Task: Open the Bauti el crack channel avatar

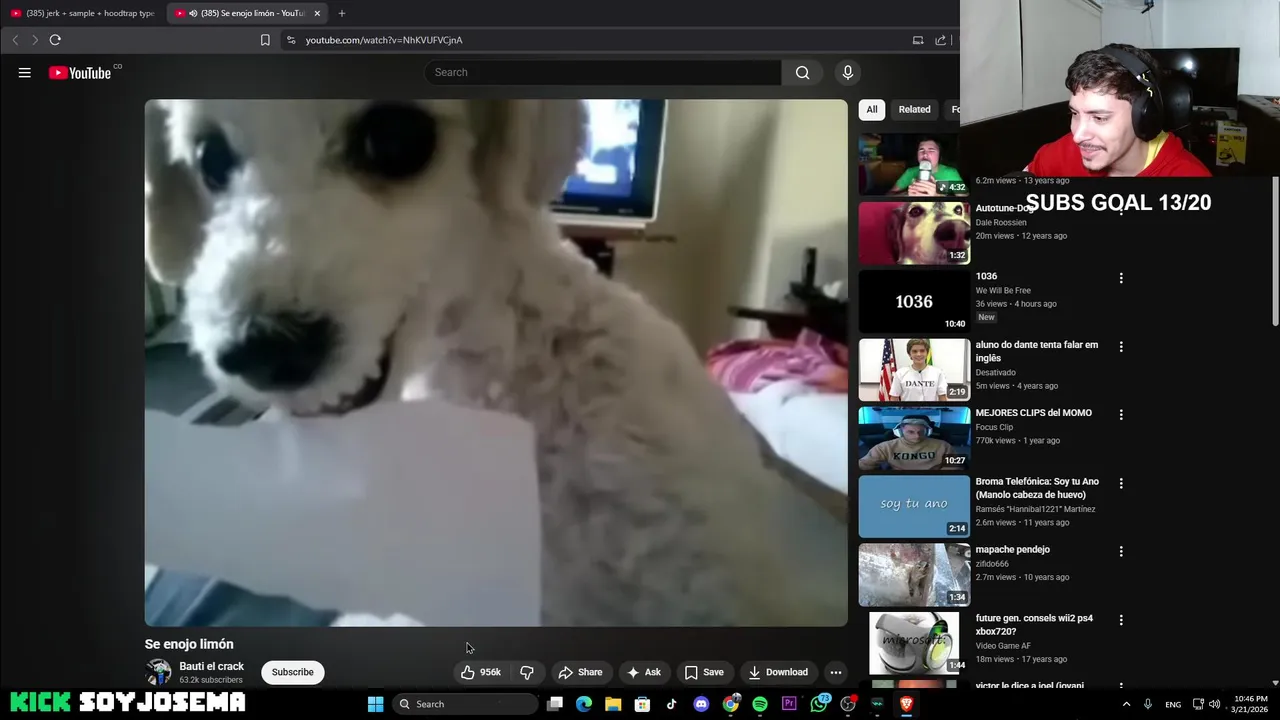Action: tap(158, 672)
